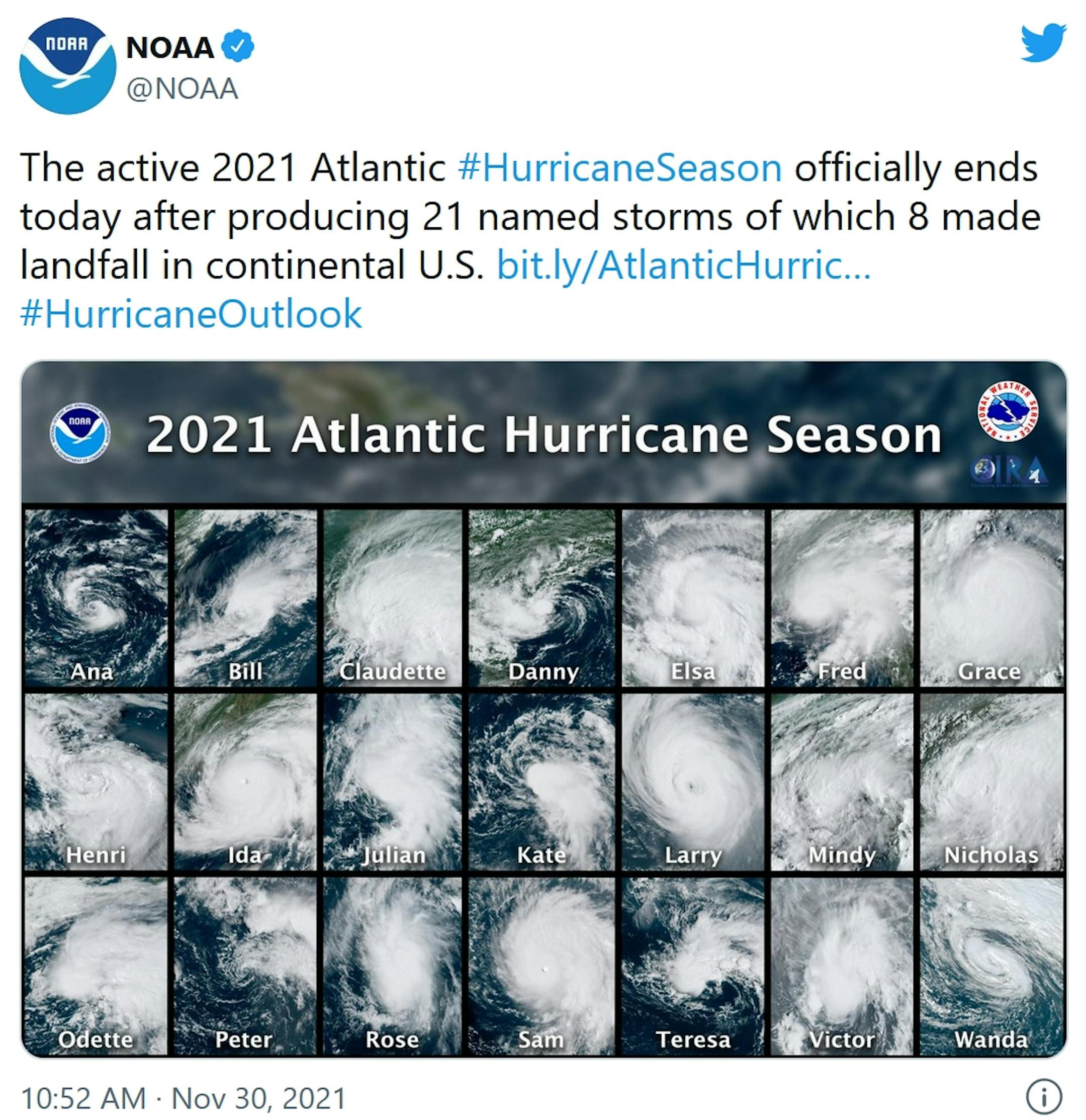This screenshot has height=1120, width=1086.
Task: Click the Twitter bird logo
Action: pos(1044,42)
